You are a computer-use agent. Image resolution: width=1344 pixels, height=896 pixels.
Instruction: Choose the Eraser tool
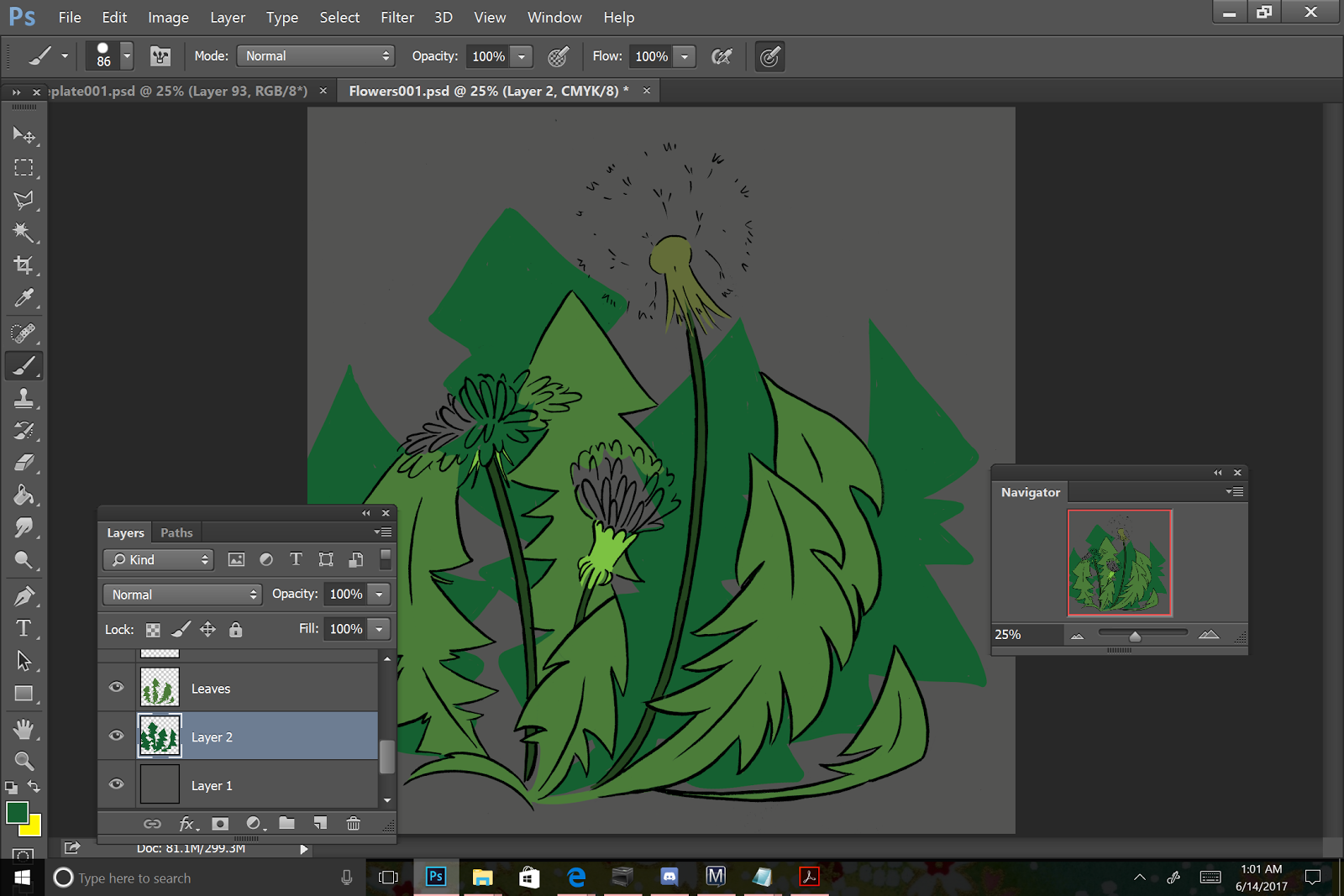point(24,463)
